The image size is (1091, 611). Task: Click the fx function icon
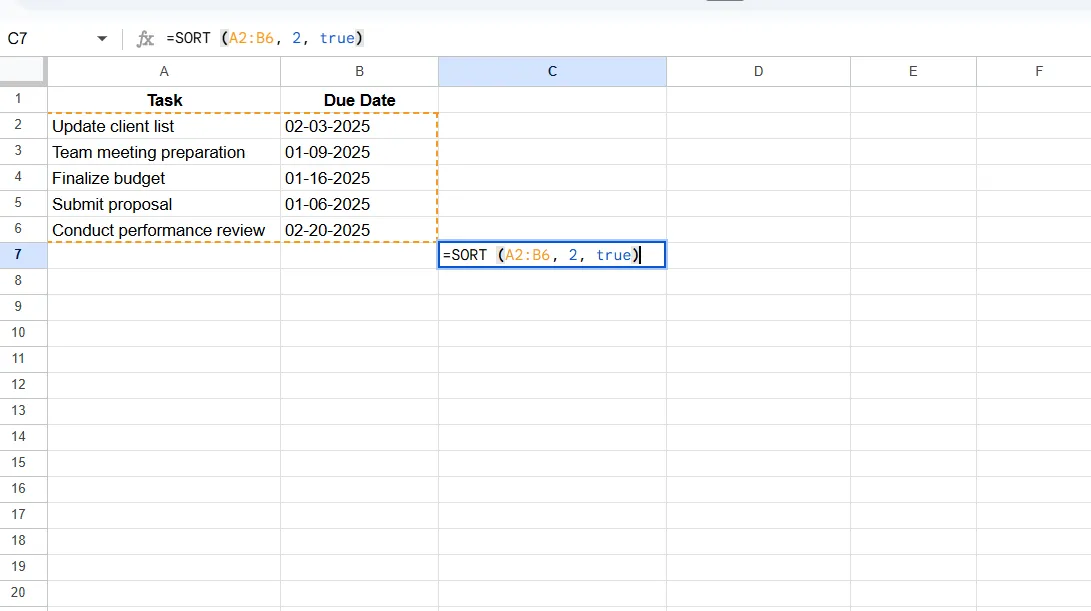145,38
